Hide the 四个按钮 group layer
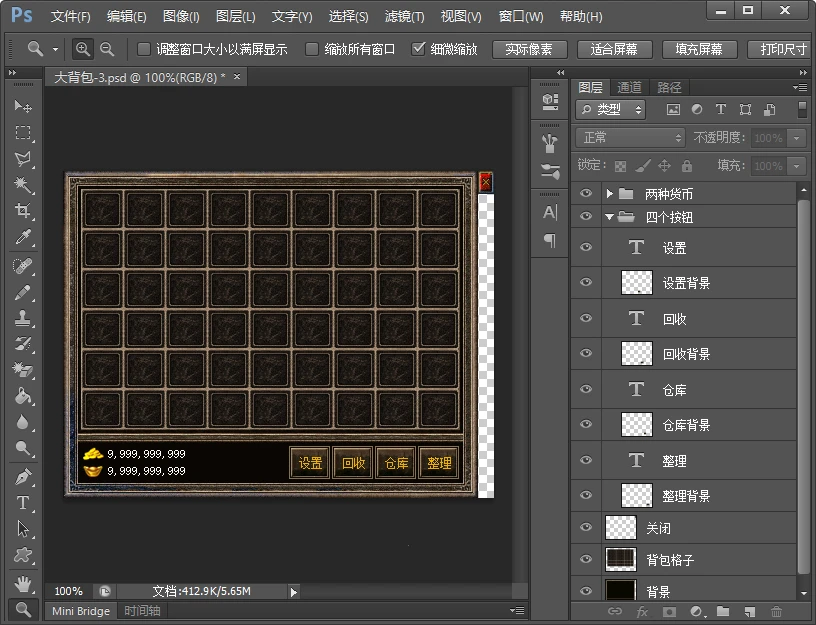The width and height of the screenshot is (816, 625). (586, 216)
